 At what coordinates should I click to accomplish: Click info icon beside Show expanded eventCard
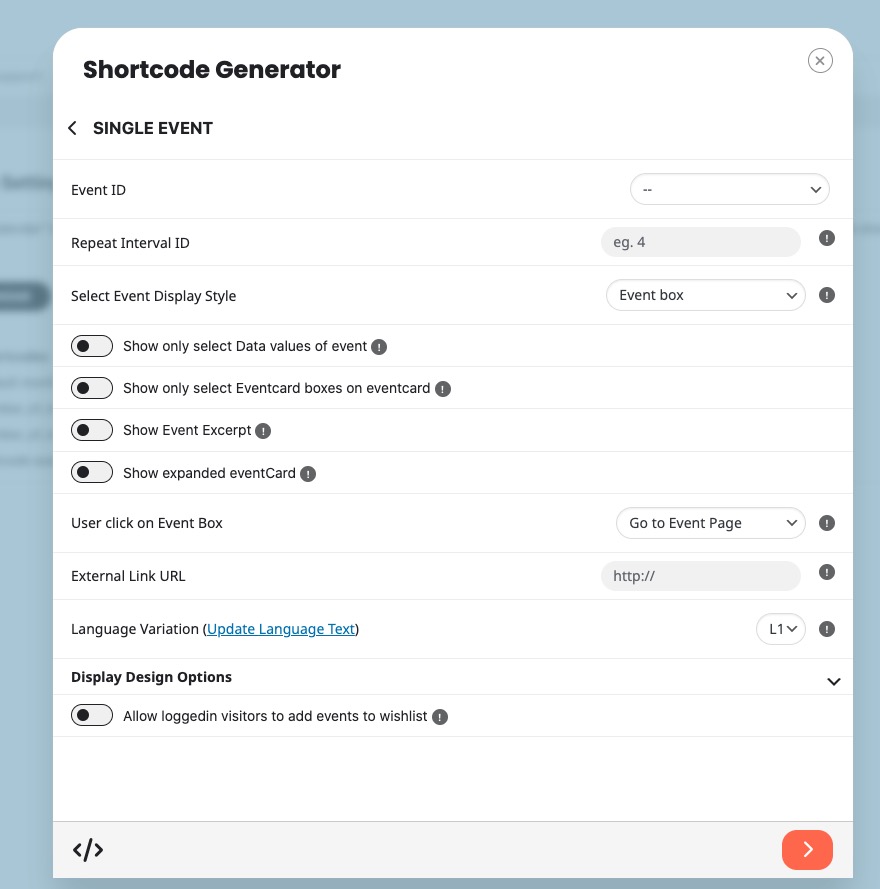tap(308, 474)
